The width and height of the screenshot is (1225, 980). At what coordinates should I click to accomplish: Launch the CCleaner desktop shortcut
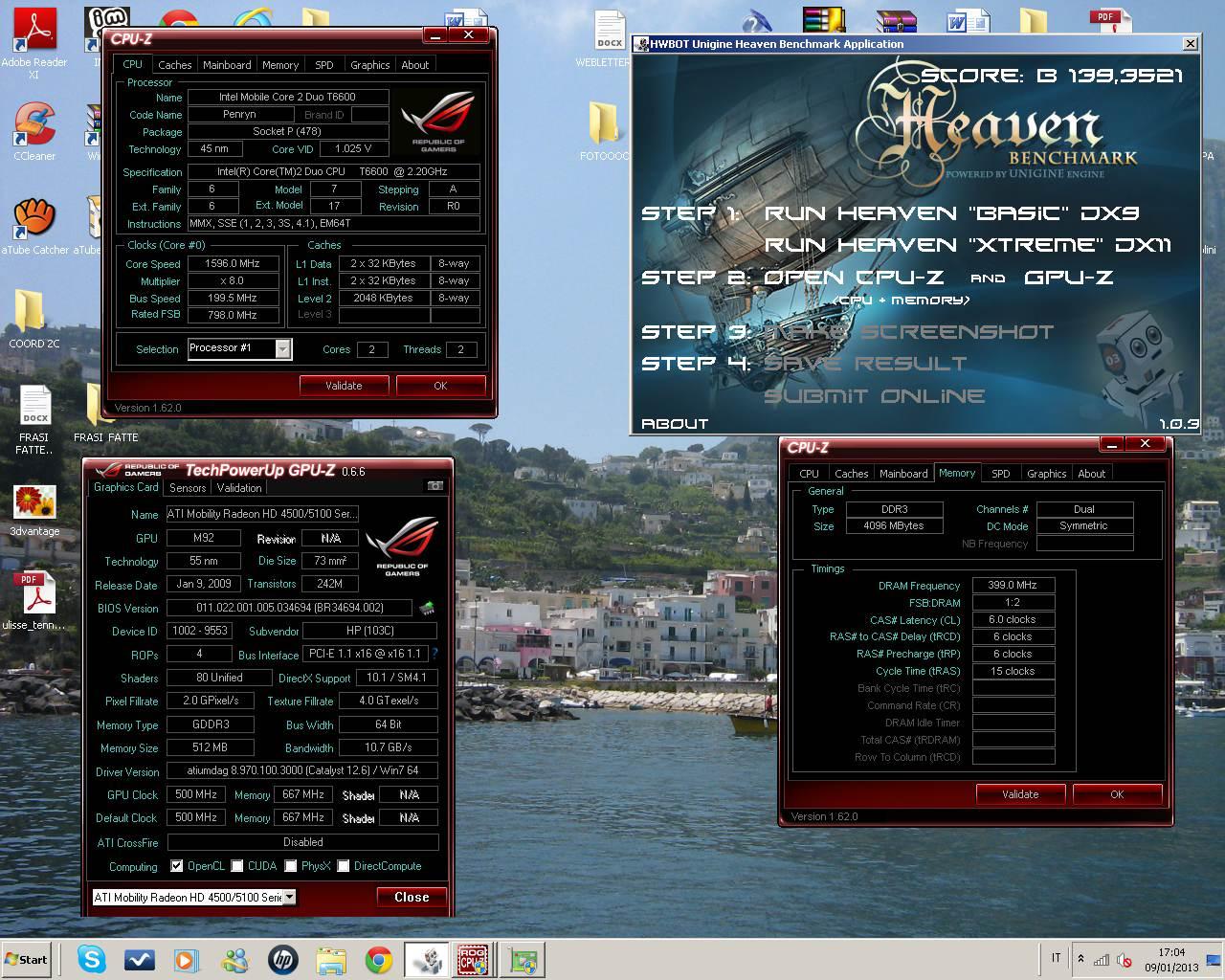pos(34,132)
